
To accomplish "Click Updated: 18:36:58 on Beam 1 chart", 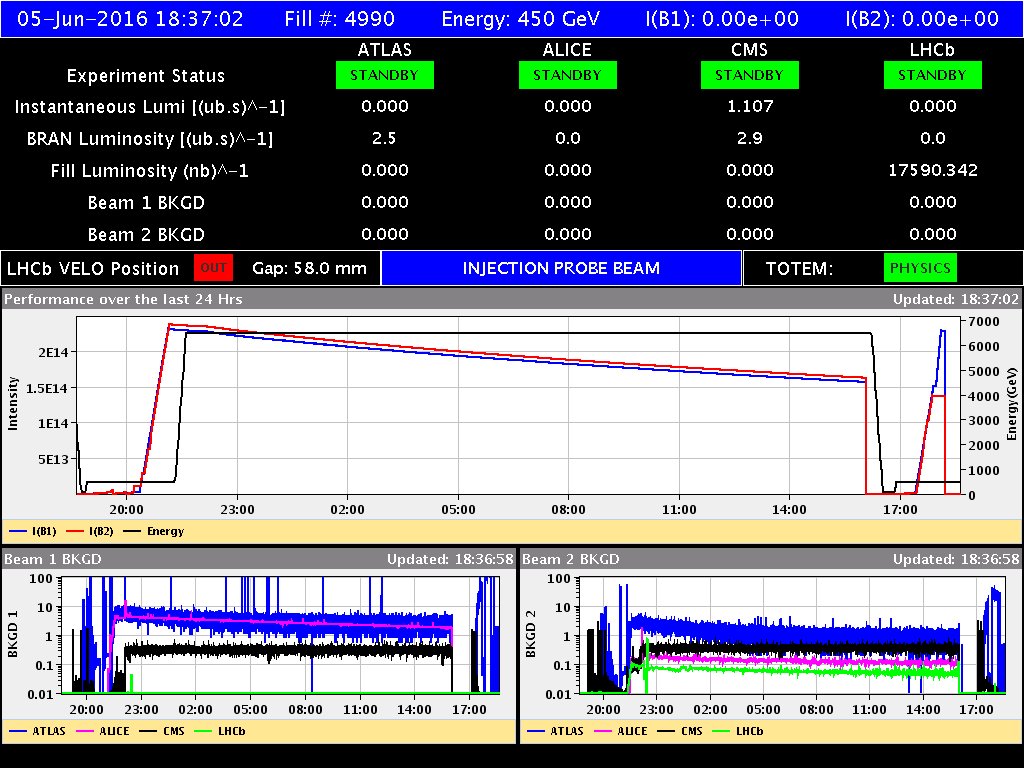I will coord(450,559).
